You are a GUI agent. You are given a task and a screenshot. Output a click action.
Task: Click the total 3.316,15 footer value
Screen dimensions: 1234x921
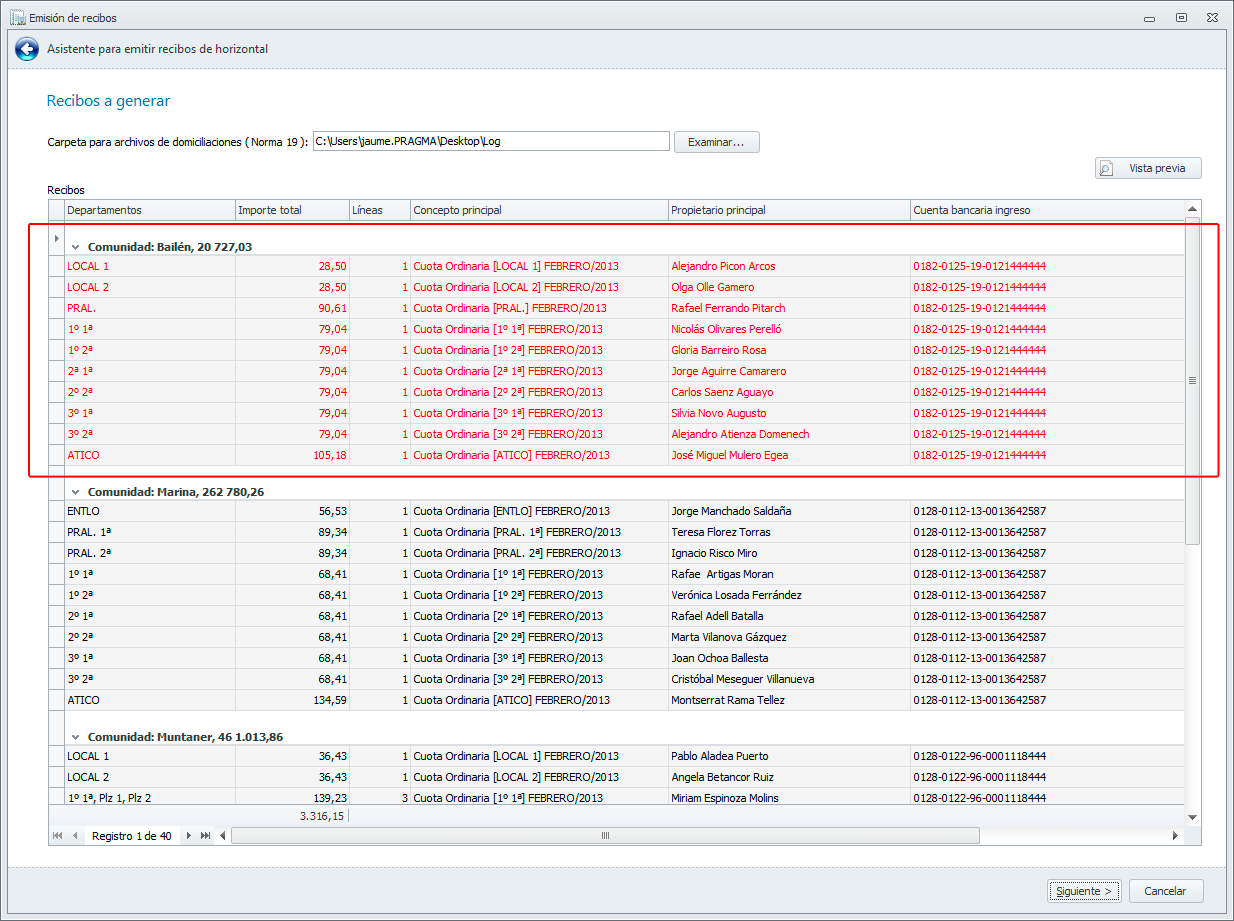coord(322,816)
